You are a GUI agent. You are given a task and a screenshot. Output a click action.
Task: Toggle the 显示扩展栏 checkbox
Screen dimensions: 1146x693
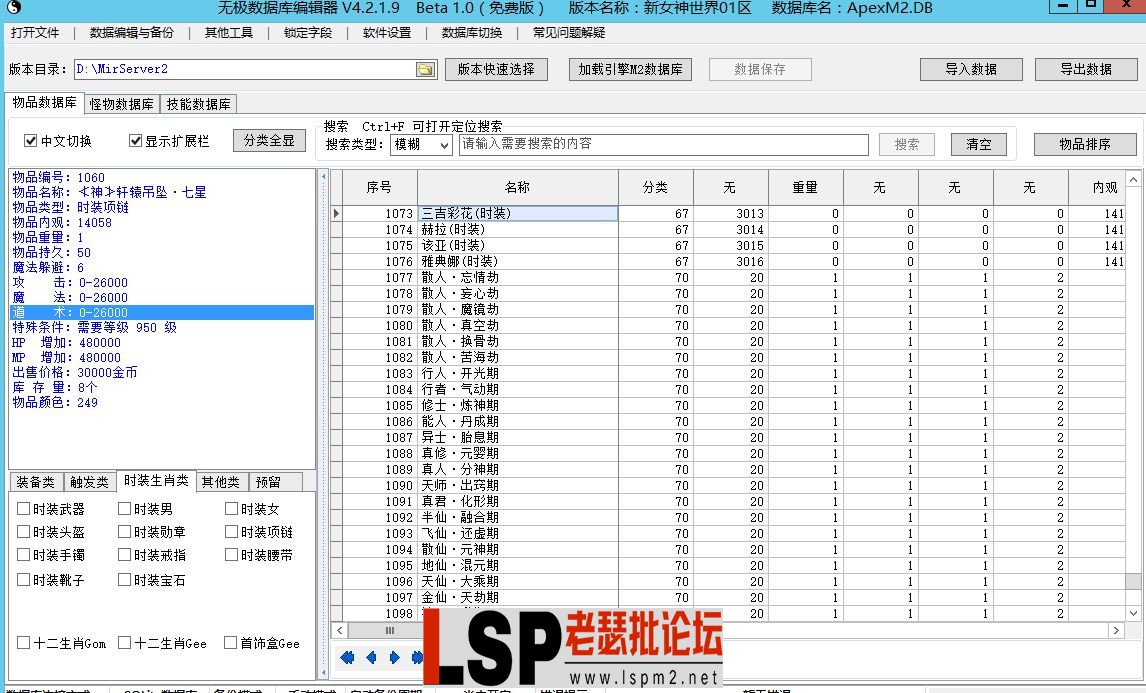[134, 140]
